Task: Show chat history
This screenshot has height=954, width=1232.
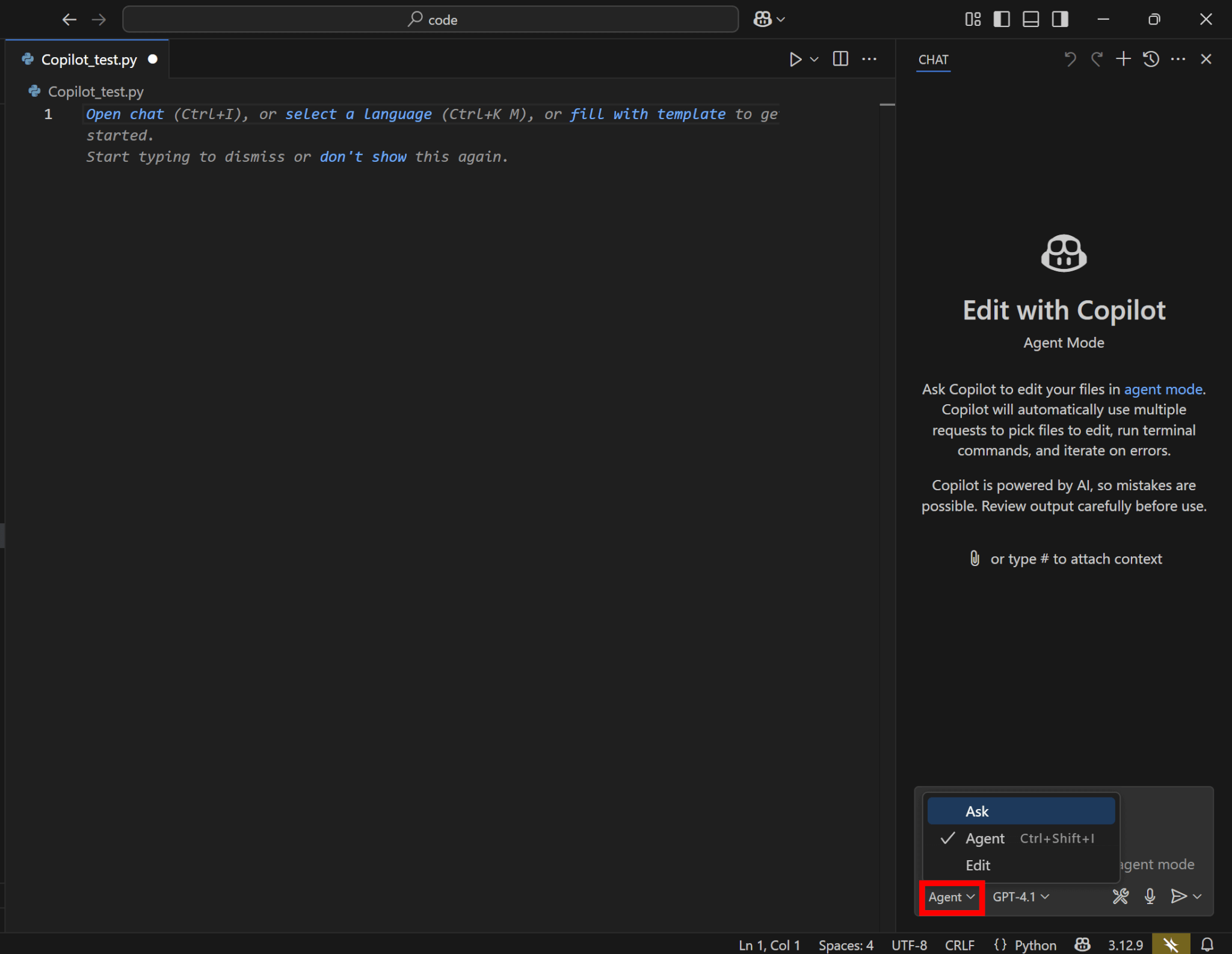Action: coord(1151,59)
